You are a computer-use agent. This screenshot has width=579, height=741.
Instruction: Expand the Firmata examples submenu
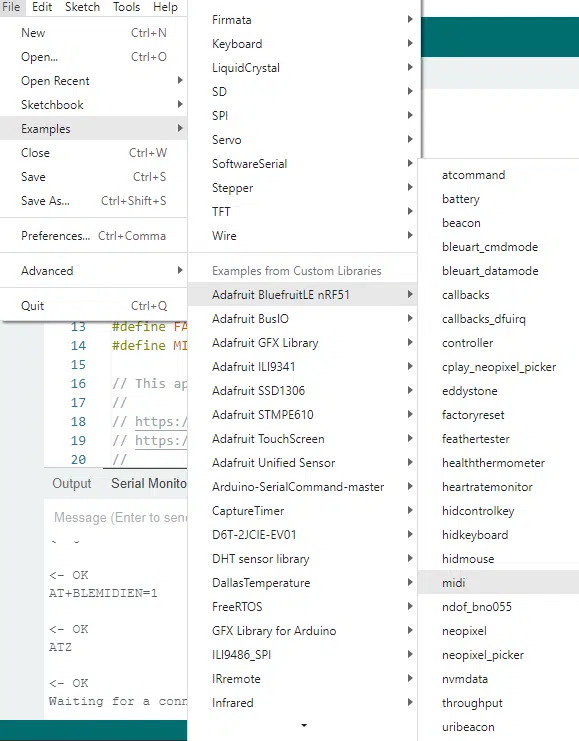tap(302, 20)
